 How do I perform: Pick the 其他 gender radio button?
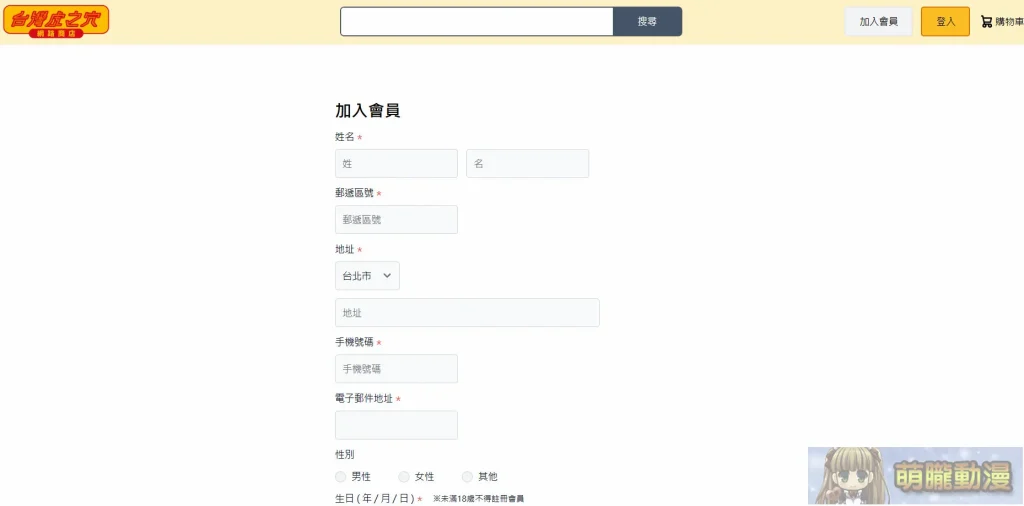[x=467, y=477]
